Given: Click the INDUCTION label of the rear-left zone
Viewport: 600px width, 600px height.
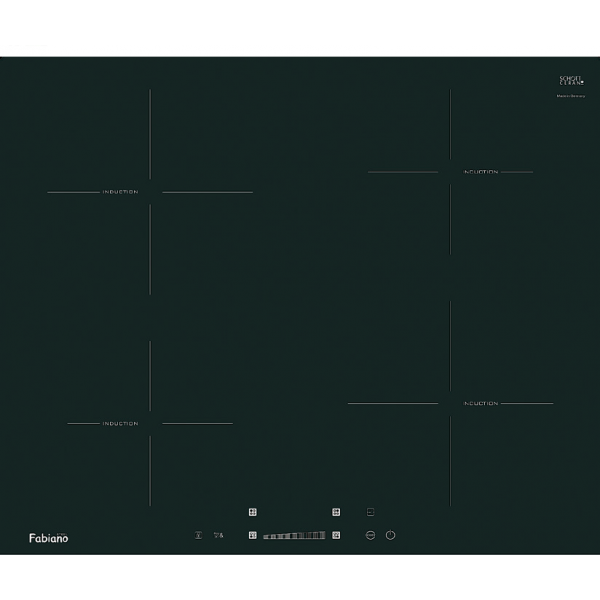Looking at the screenshot, I should tap(121, 192).
